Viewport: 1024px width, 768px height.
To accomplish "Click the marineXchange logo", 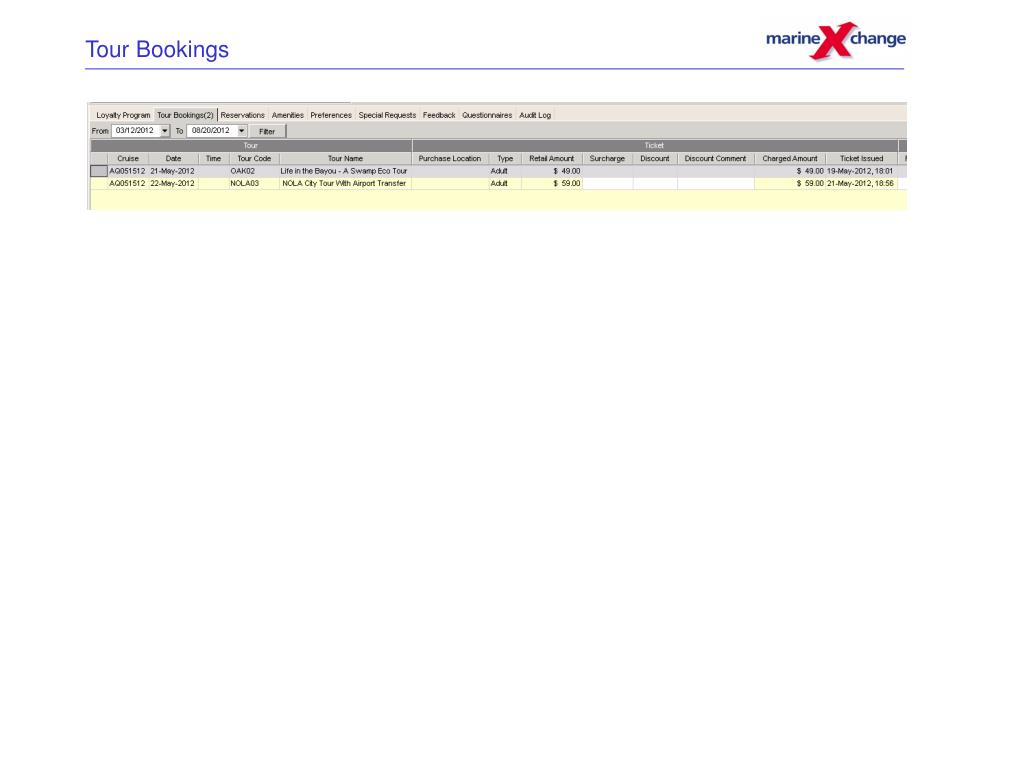I will pyautogui.click(x=835, y=40).
